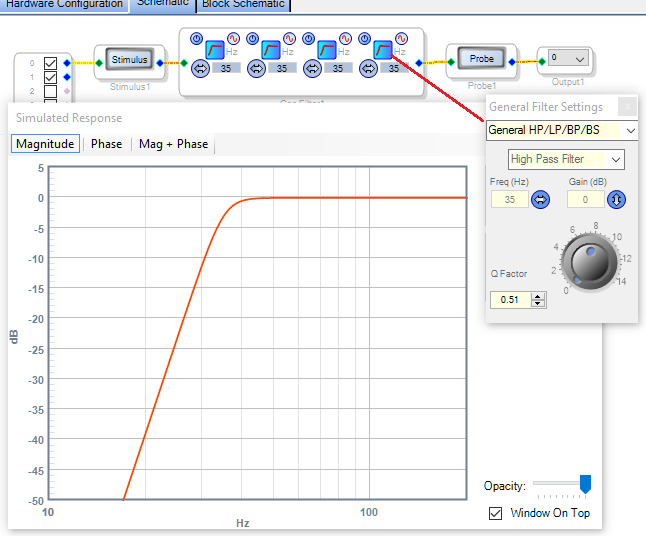Close the General Filter Settings panel
The height and width of the screenshot is (536, 646).
627,107
